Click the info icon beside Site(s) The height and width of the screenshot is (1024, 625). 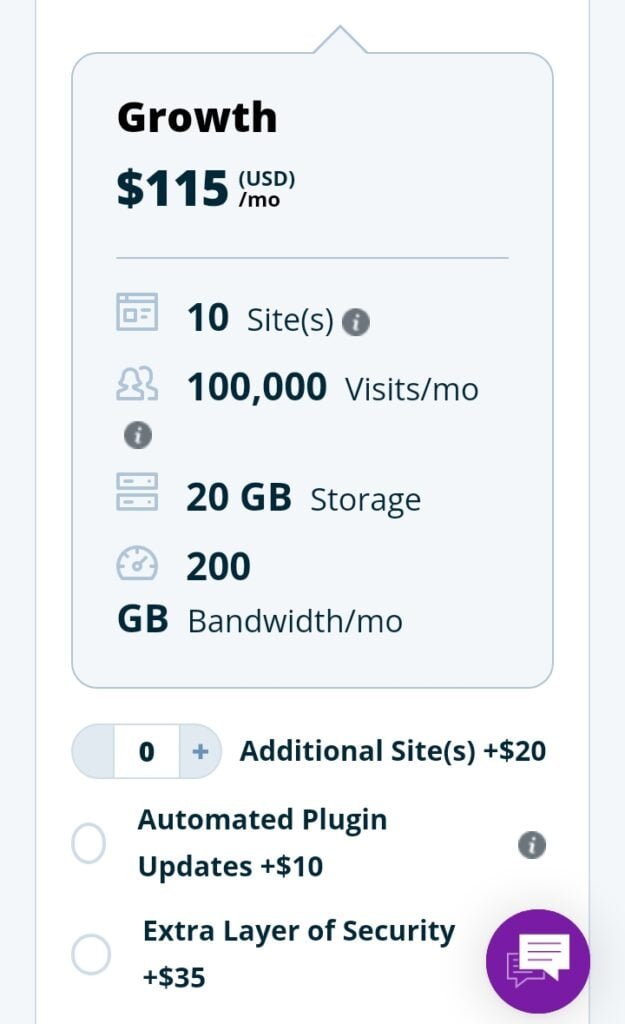[x=356, y=322]
